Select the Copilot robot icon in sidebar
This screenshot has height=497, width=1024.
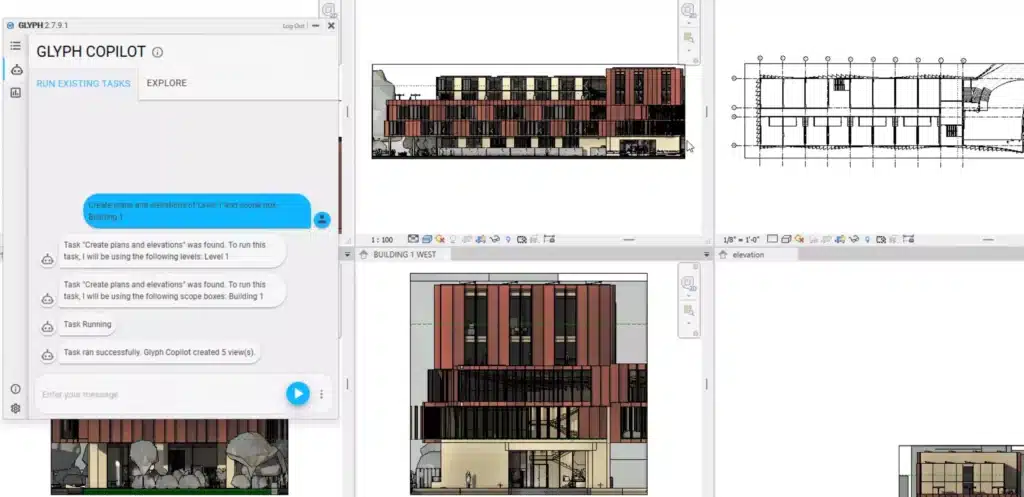(x=16, y=69)
